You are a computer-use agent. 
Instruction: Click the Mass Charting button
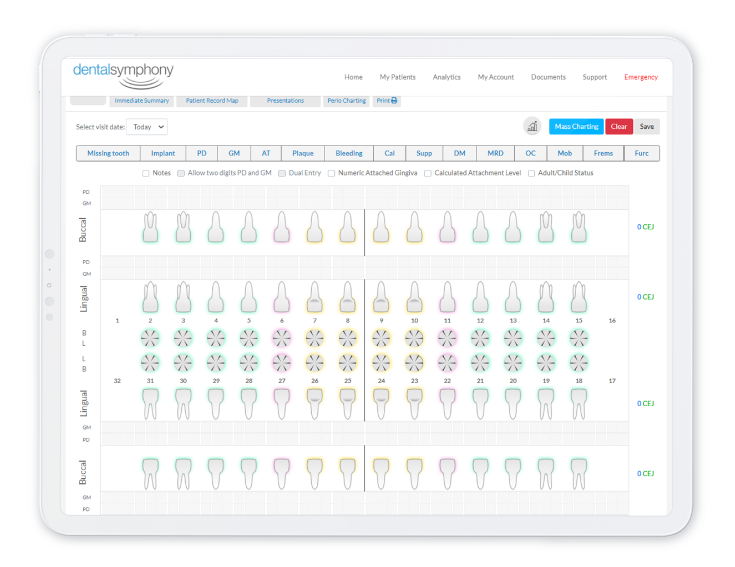point(576,127)
